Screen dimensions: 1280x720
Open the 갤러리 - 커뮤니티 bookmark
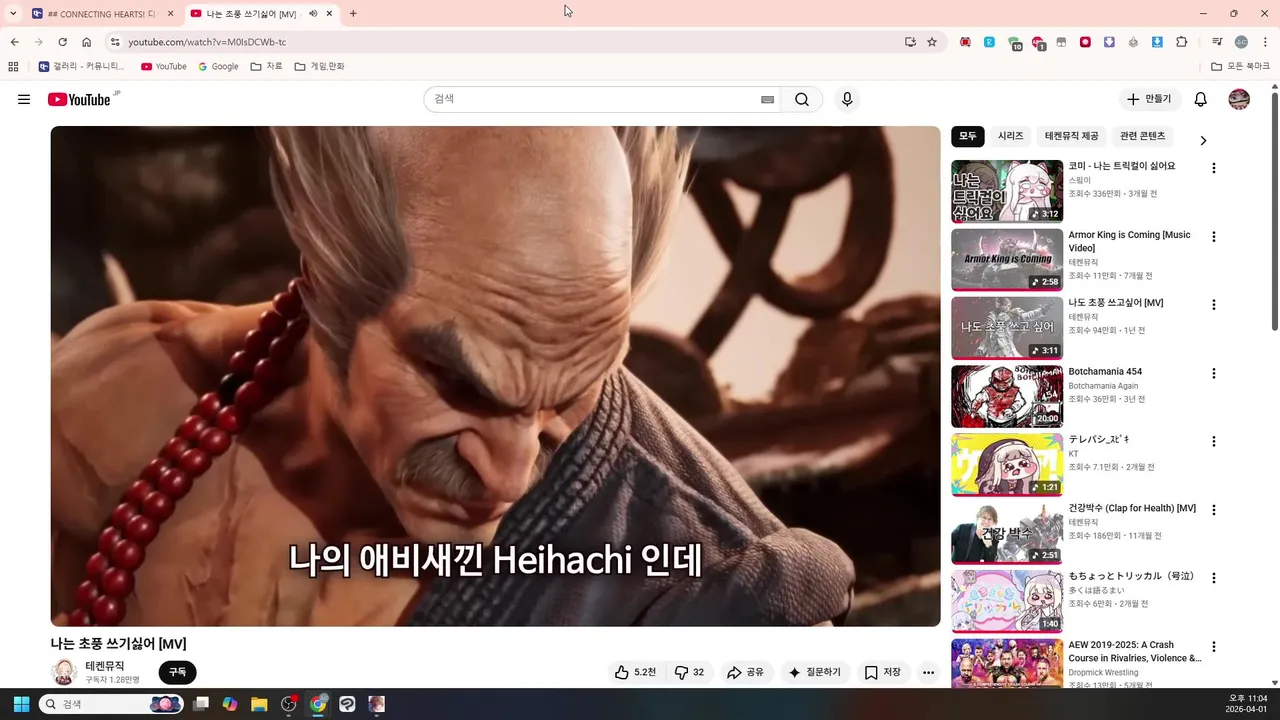82,66
